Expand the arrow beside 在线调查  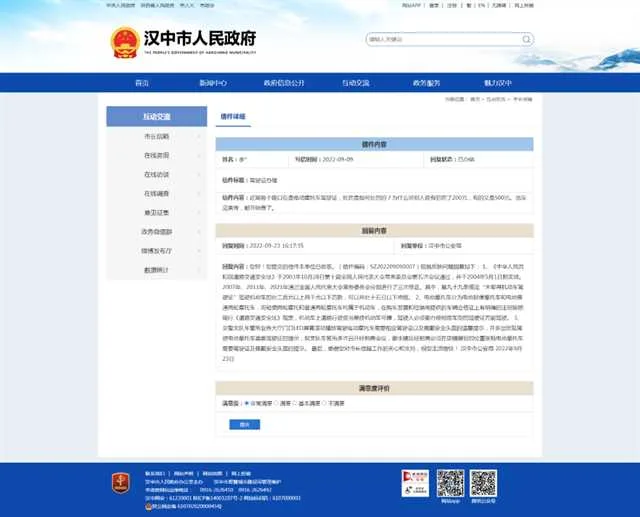tap(199, 194)
